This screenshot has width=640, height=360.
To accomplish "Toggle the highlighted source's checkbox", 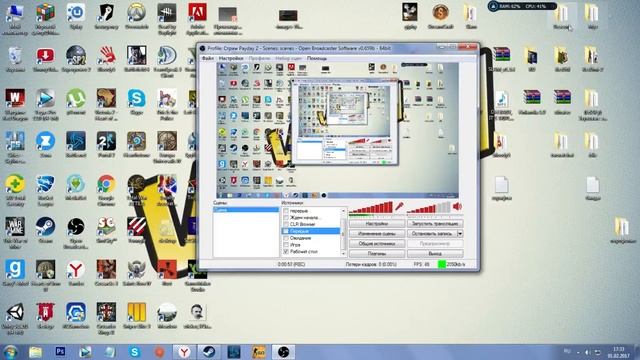I will click(x=286, y=231).
